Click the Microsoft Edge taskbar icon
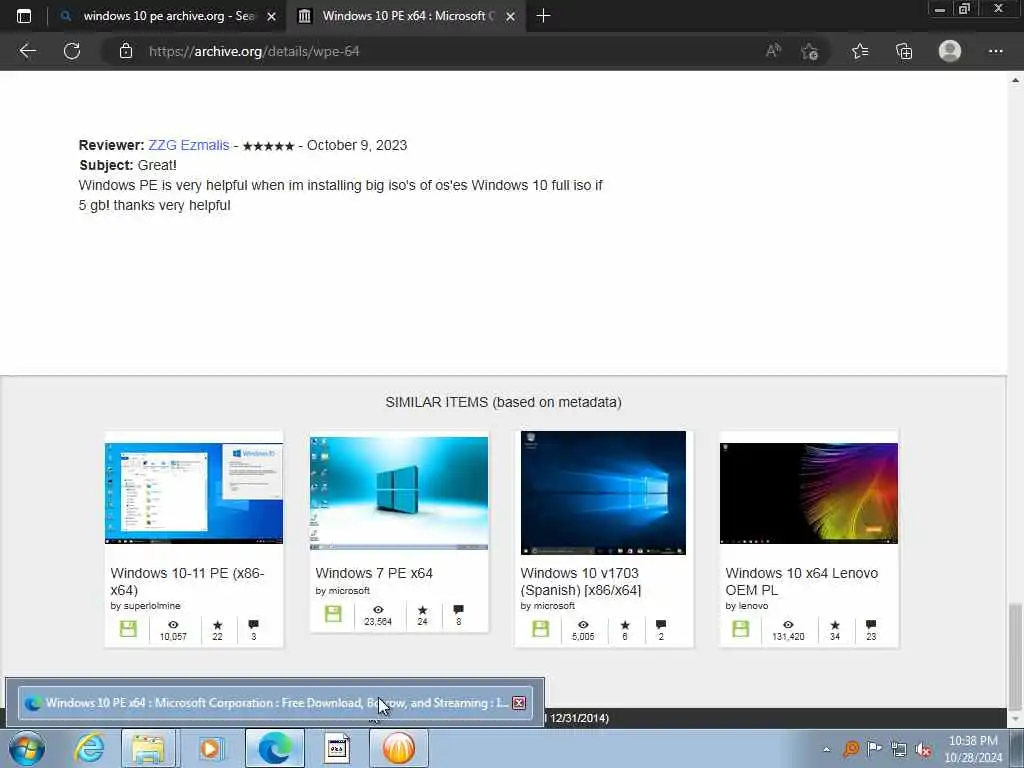Image resolution: width=1024 pixels, height=768 pixels. pyautogui.click(x=274, y=748)
